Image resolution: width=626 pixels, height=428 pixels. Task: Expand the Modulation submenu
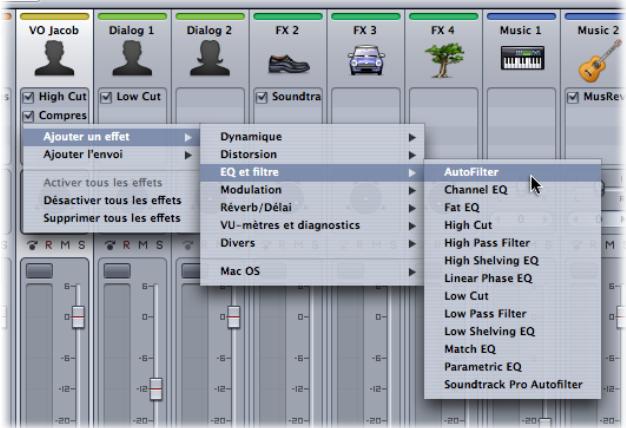pyautogui.click(x=312, y=190)
